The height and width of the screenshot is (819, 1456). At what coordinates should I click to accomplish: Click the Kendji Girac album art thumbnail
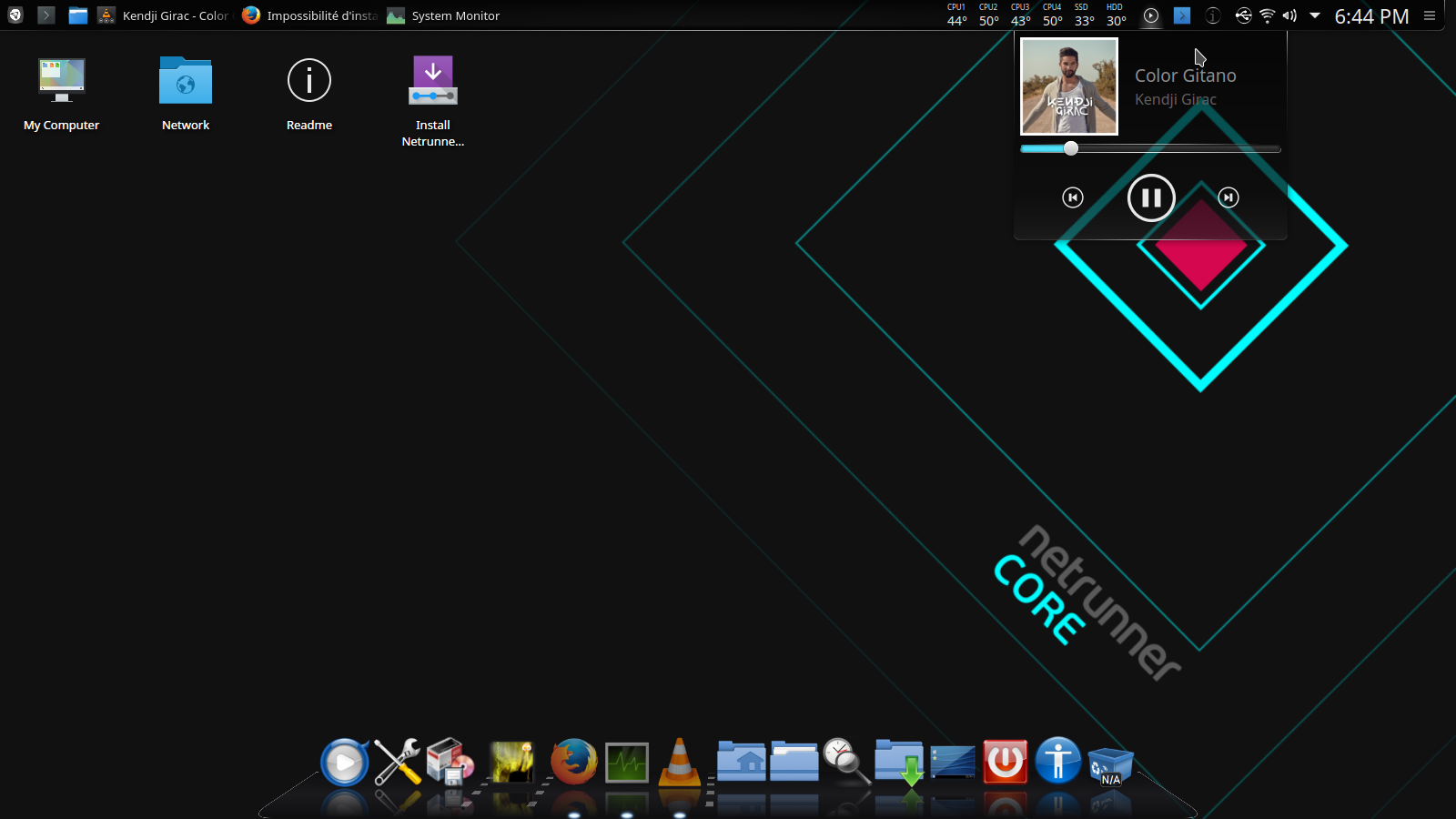coord(1069,86)
